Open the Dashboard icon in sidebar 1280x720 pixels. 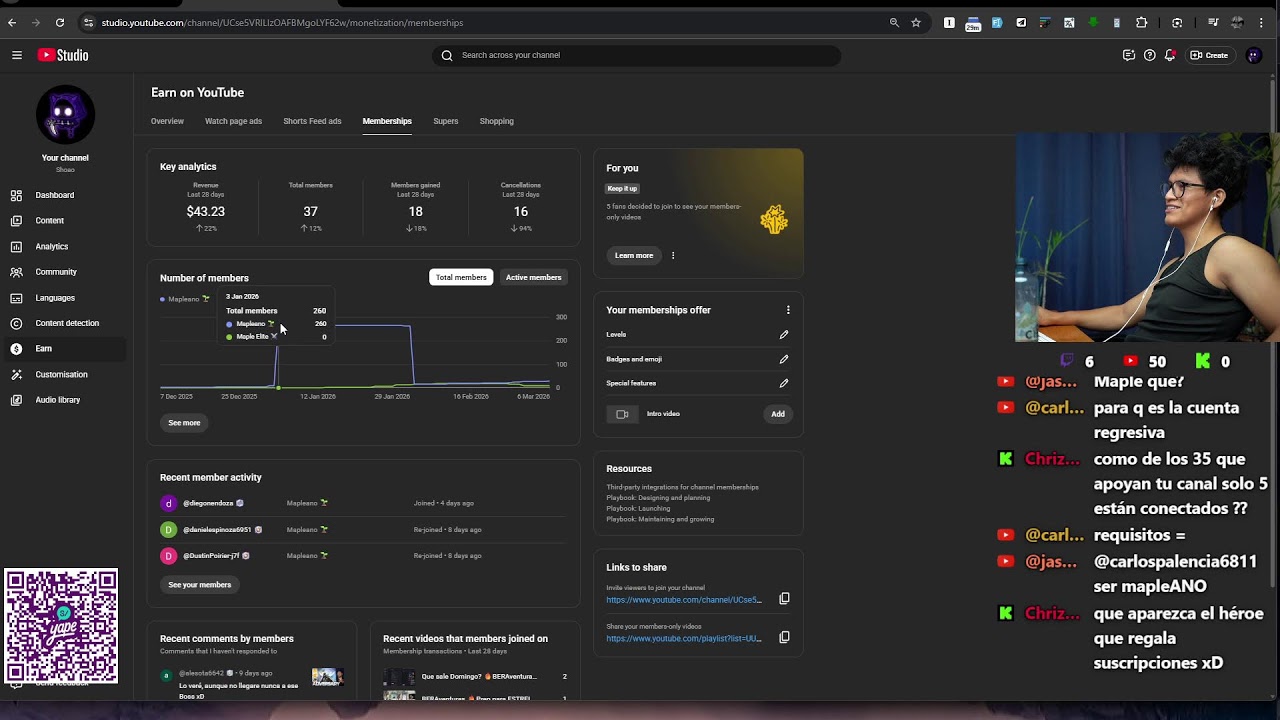pos(16,195)
